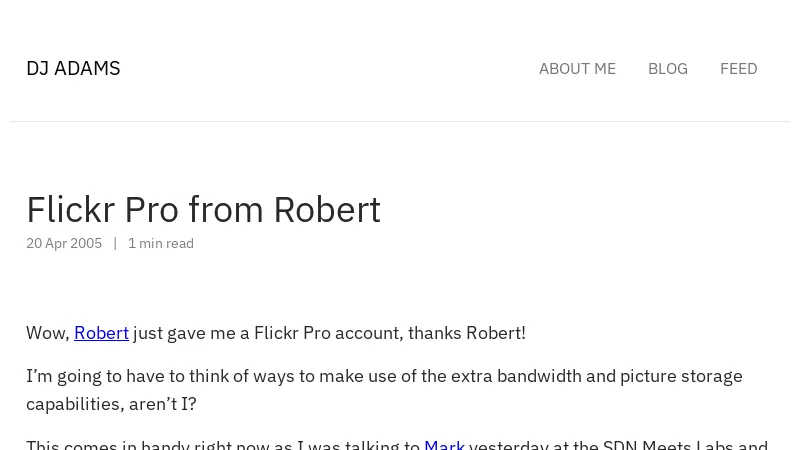Click the horizontal divider below the header
This screenshot has height=450, width=800.
400,121
